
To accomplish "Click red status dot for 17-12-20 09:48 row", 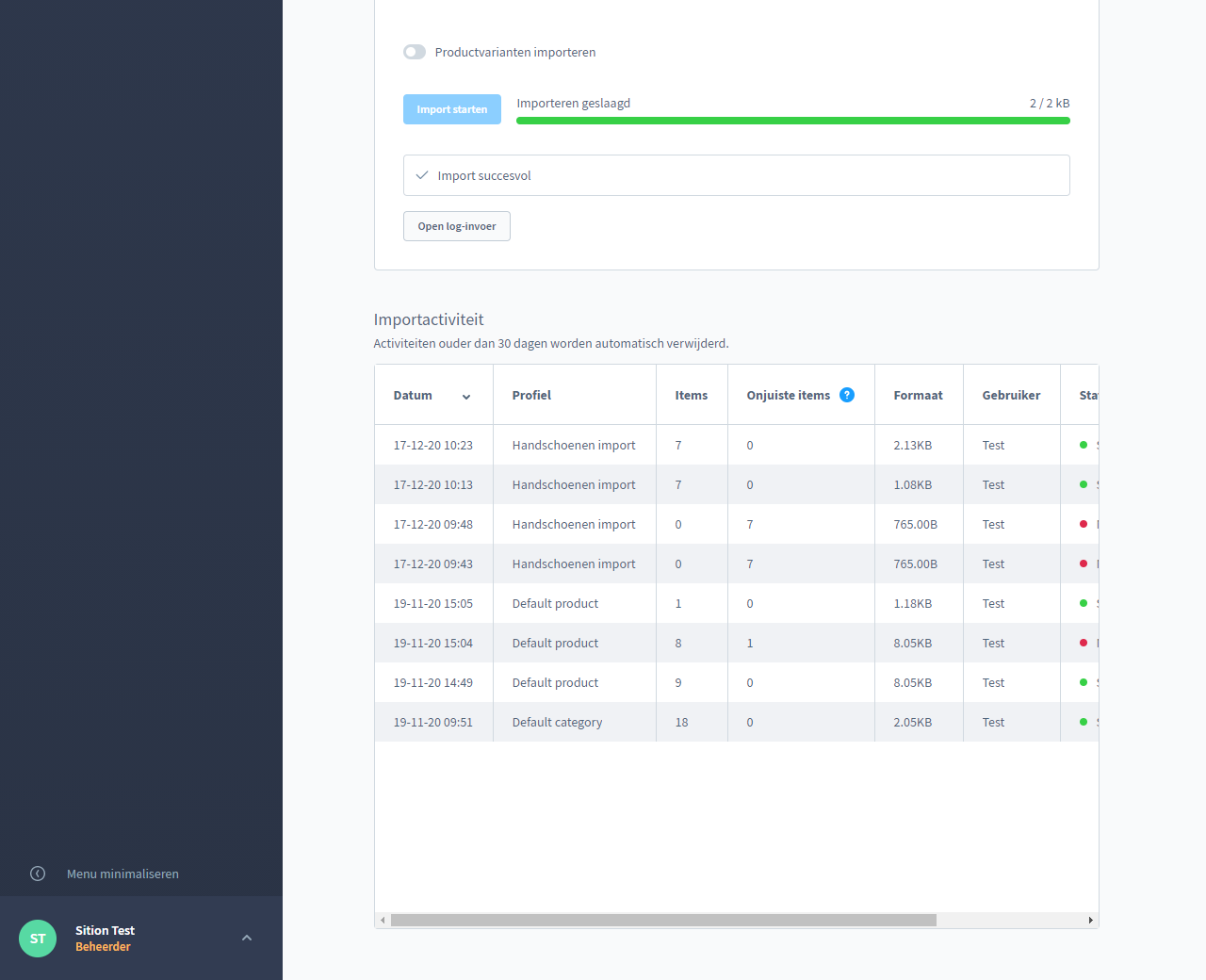I will 1083,524.
